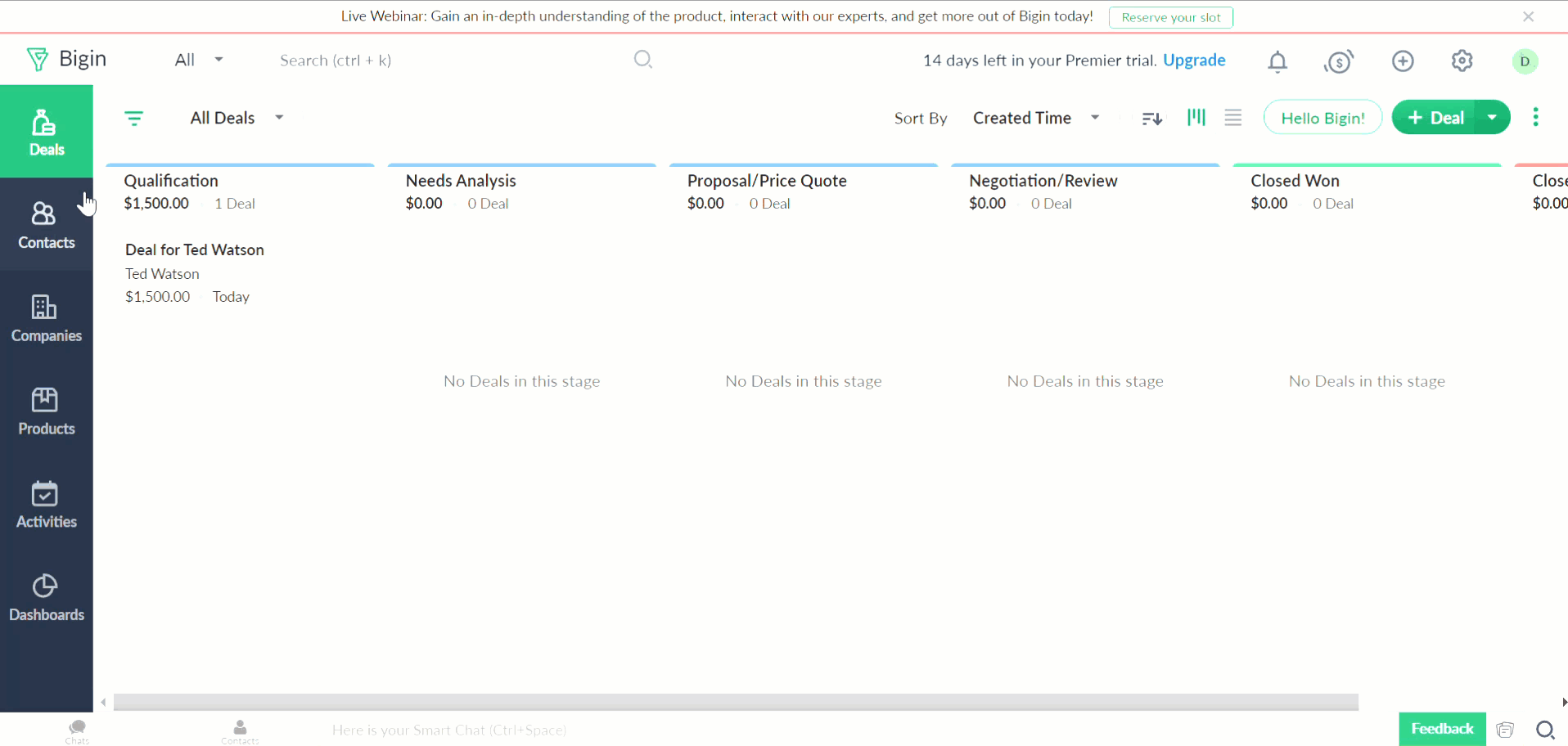Open the user profile avatar D
Image resolution: width=1568 pixels, height=746 pixels.
[1525, 61]
